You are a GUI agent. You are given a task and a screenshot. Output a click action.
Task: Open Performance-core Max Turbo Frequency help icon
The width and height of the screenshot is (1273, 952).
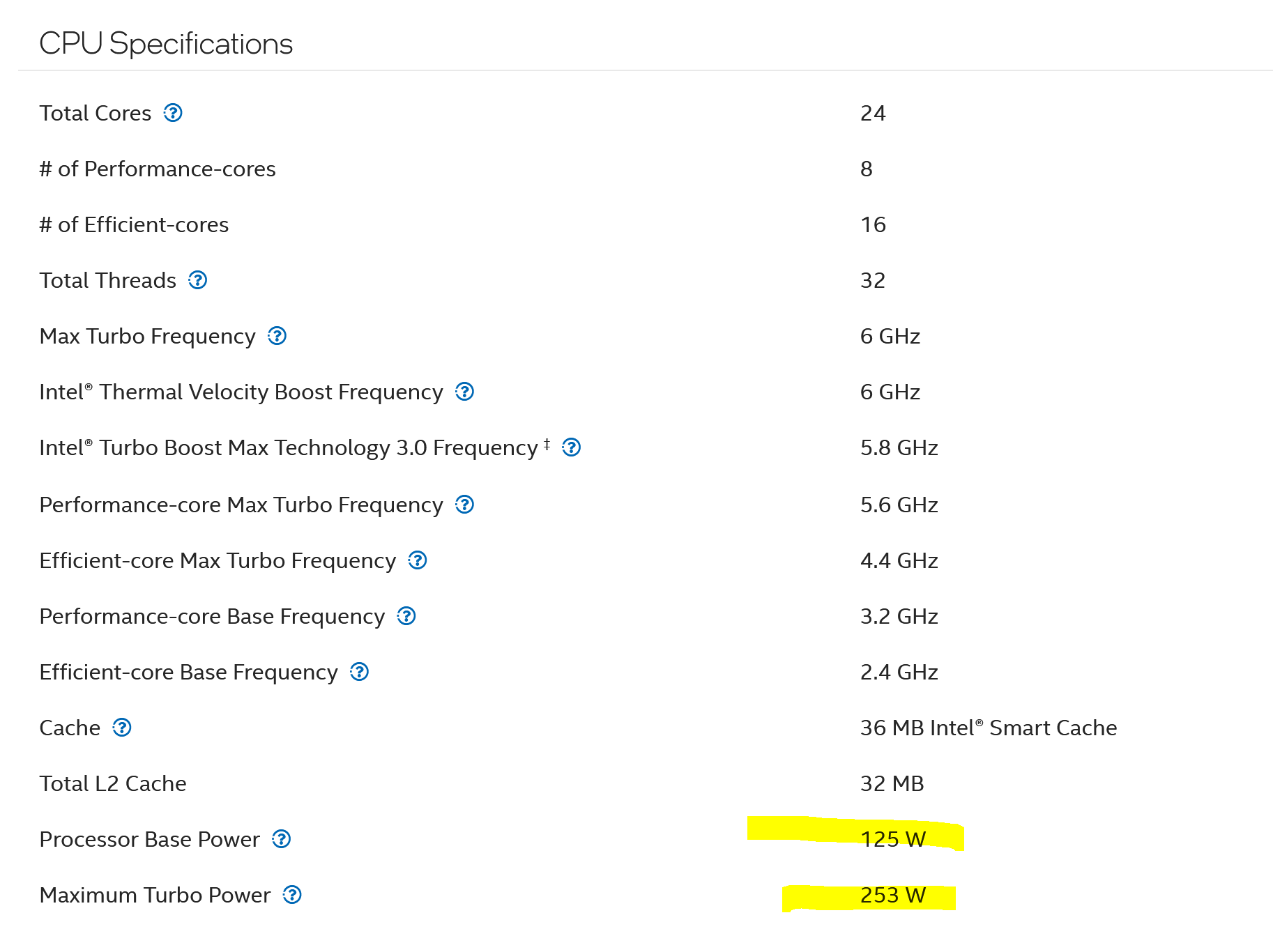click(x=465, y=505)
